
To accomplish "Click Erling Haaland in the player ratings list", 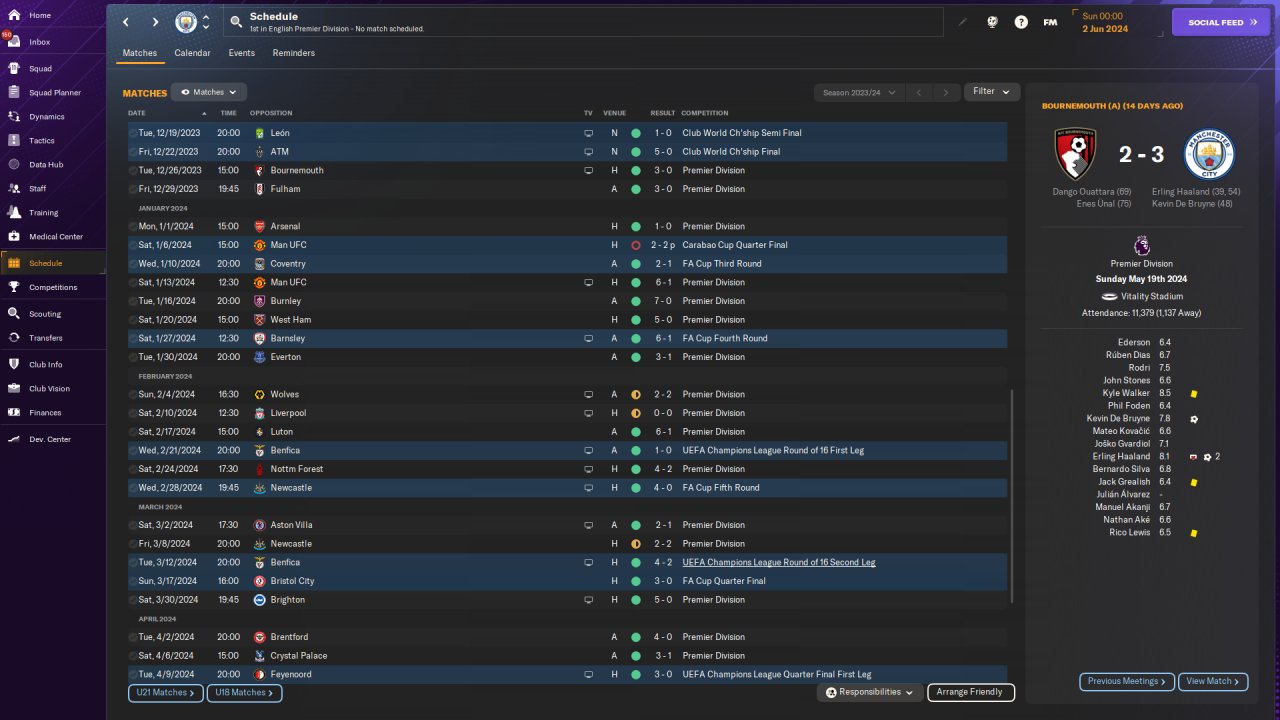I will [1123, 457].
